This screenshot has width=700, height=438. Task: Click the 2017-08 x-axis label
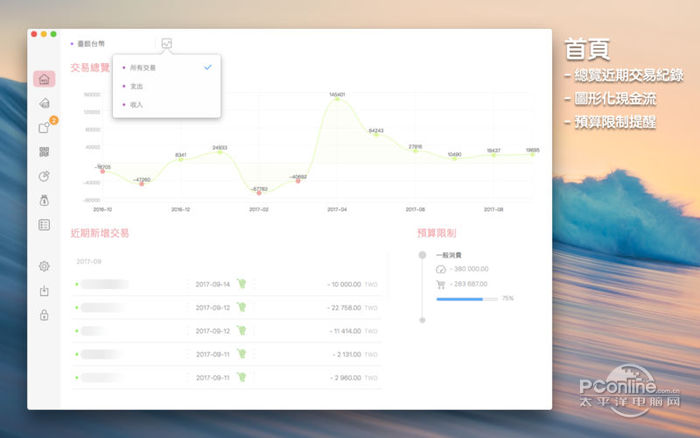pos(493,209)
